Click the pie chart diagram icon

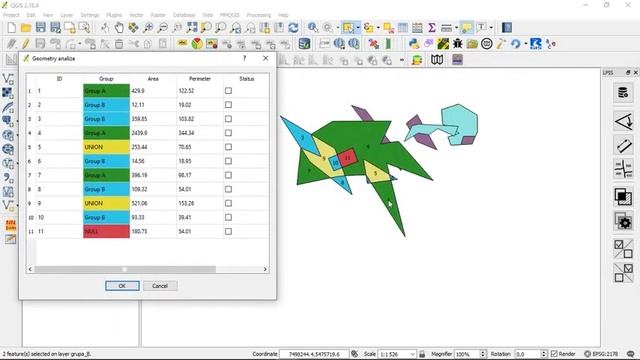pos(197,44)
